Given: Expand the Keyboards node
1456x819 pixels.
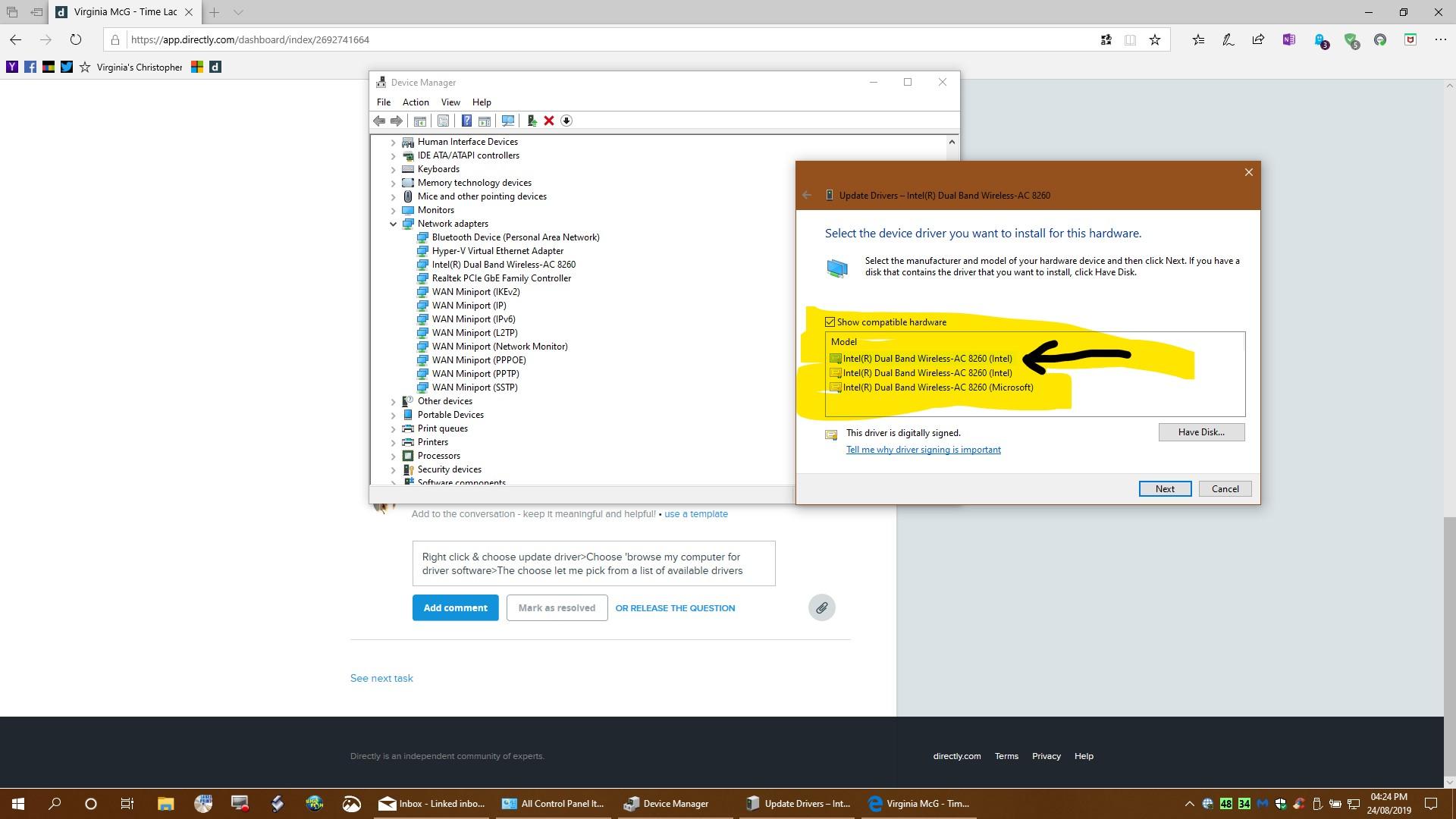Looking at the screenshot, I should tap(394, 169).
